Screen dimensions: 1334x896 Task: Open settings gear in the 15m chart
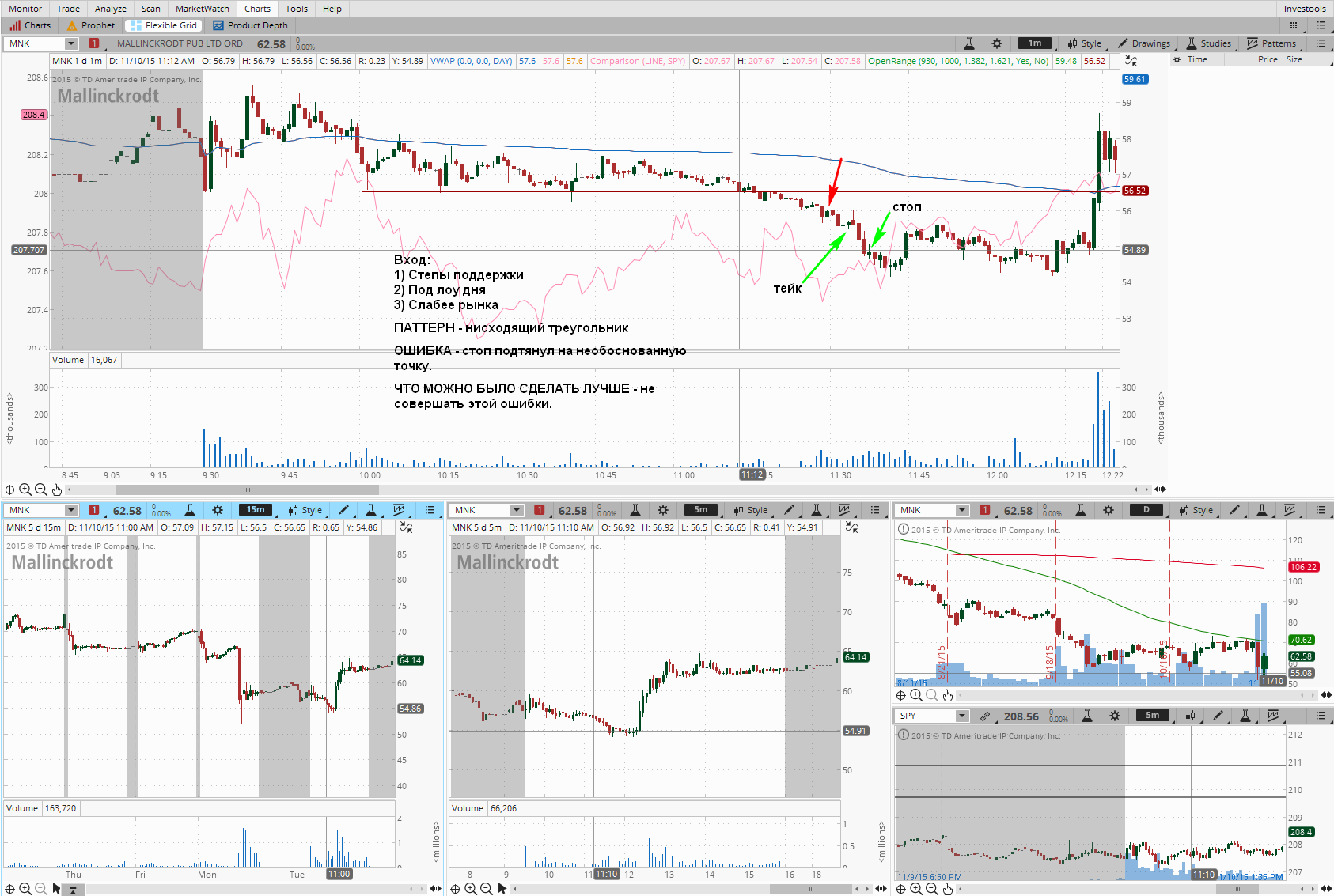point(218,510)
